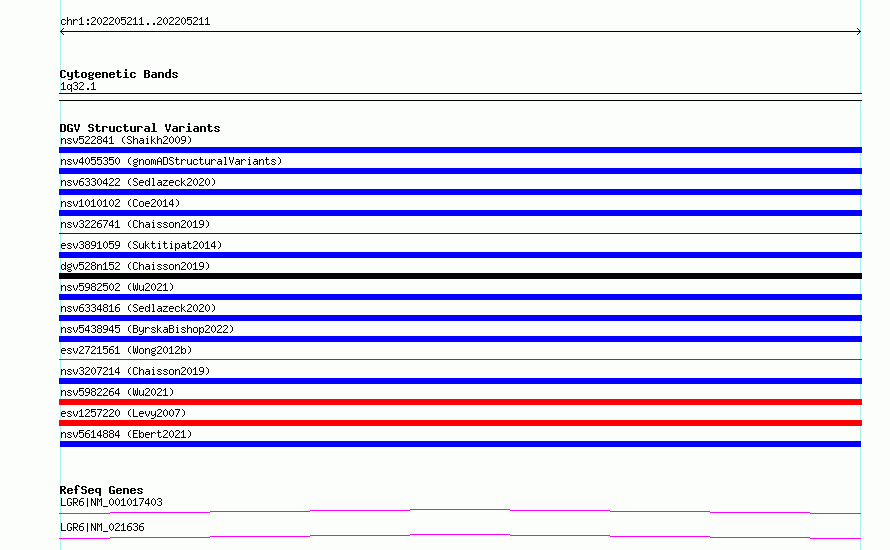The image size is (890, 550).
Task: Select esv2721561 (Wong2012b) label
Action: pos(126,350)
